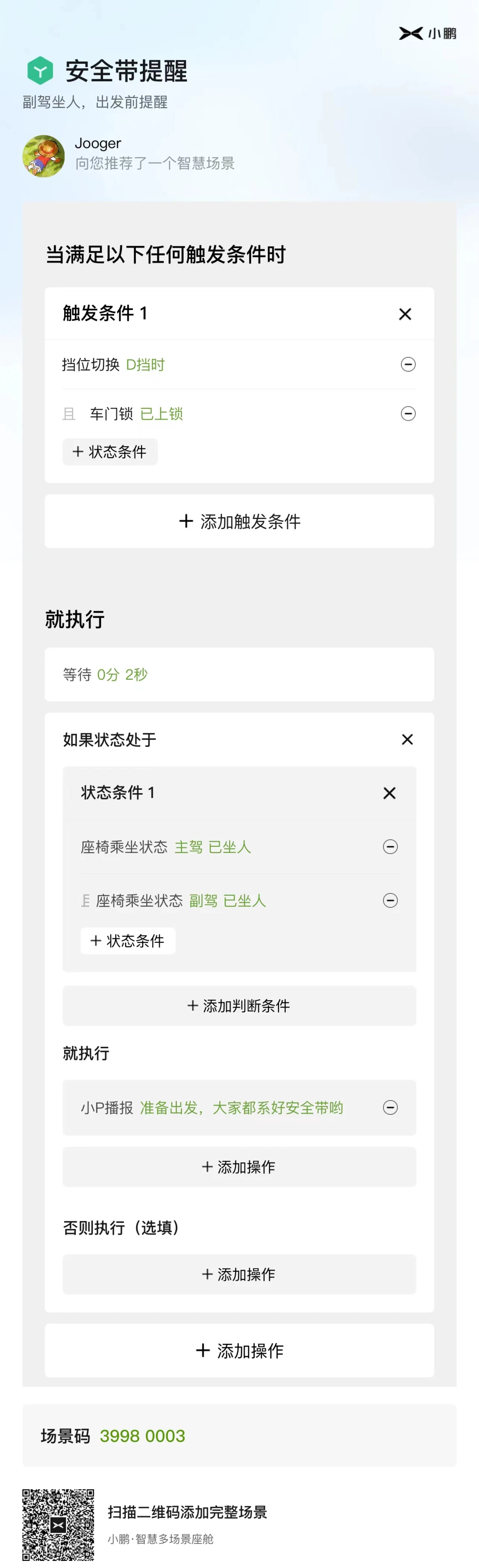This screenshot has height=1568, width=479.
Task: Edit the 等待 0分 2秒 delay
Action: (x=239, y=674)
